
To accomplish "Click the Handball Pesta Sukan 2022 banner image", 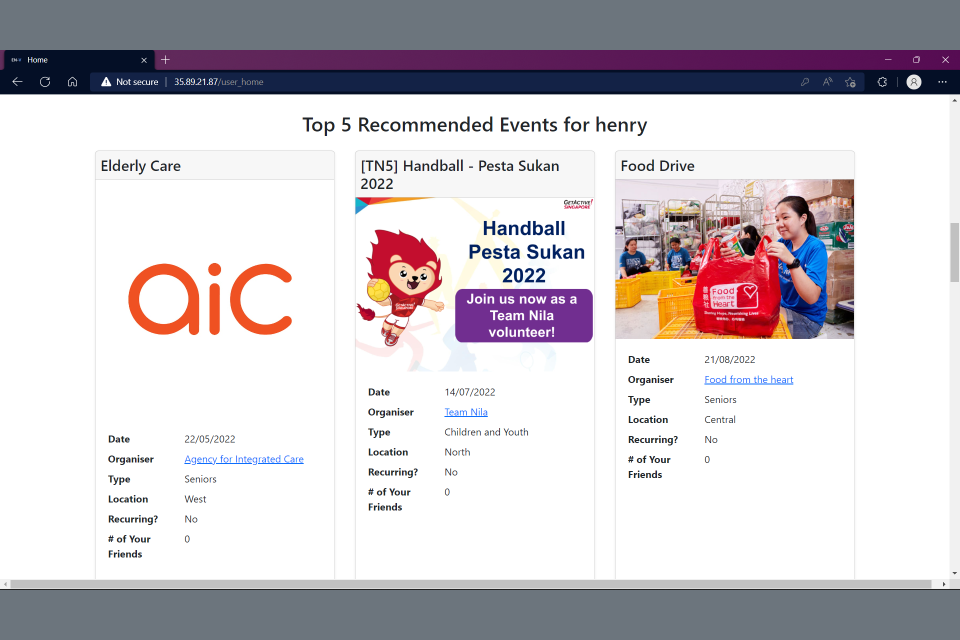I will 474,284.
